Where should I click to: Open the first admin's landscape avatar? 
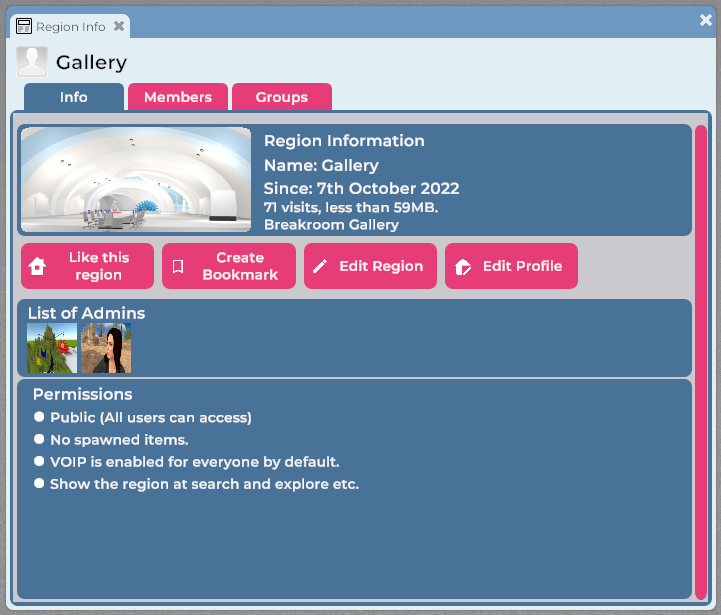[x=52, y=348]
